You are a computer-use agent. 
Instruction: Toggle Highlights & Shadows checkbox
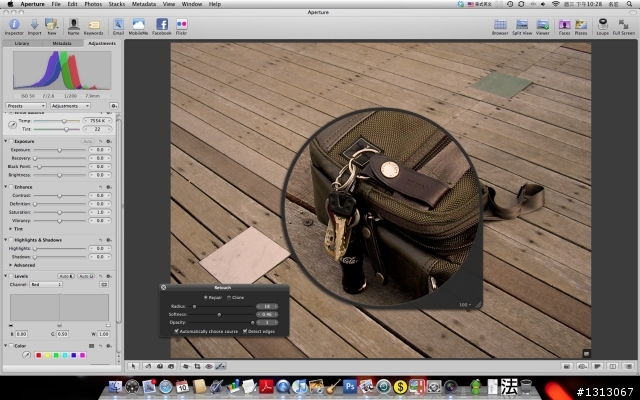coord(11,240)
